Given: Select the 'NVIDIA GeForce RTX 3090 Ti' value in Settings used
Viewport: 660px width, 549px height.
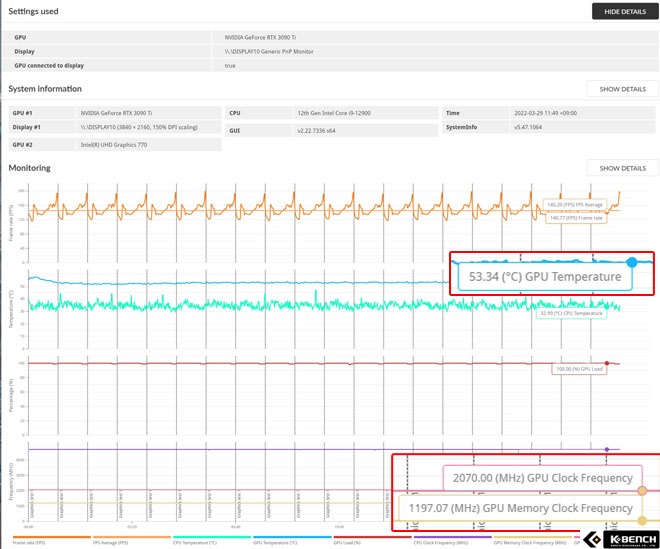Looking at the screenshot, I should (x=260, y=37).
